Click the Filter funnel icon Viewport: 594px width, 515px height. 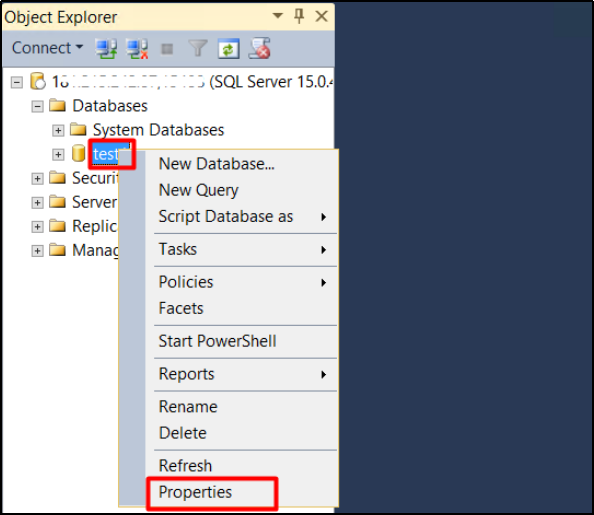click(198, 49)
